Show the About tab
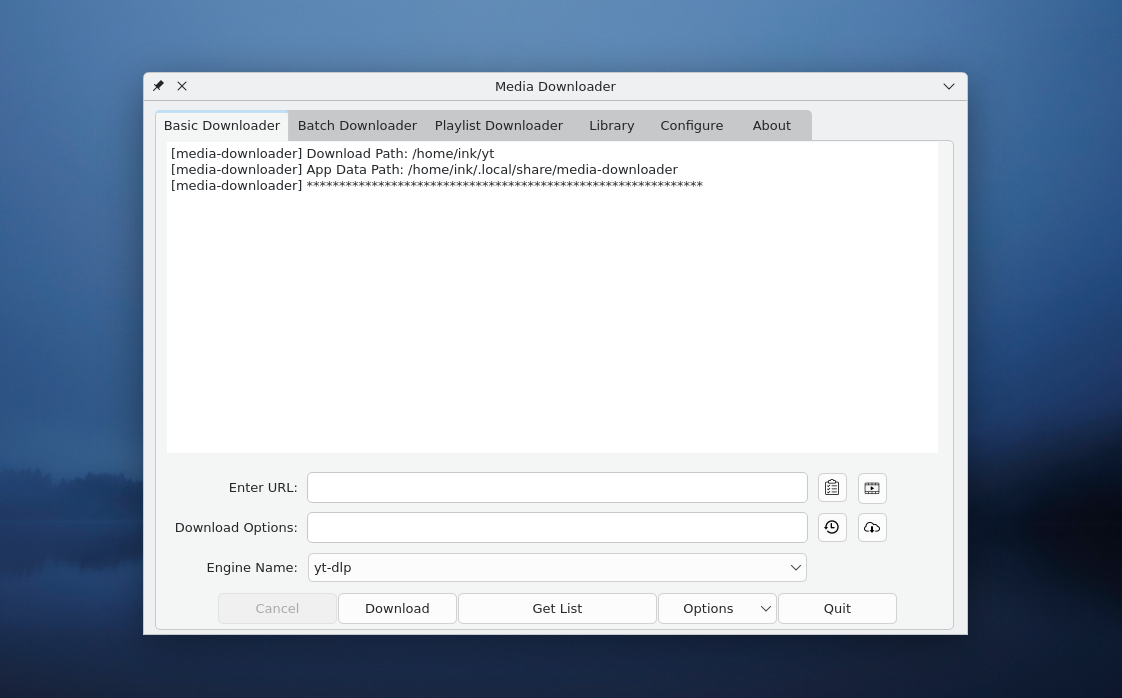This screenshot has height=698, width=1122. (x=771, y=125)
